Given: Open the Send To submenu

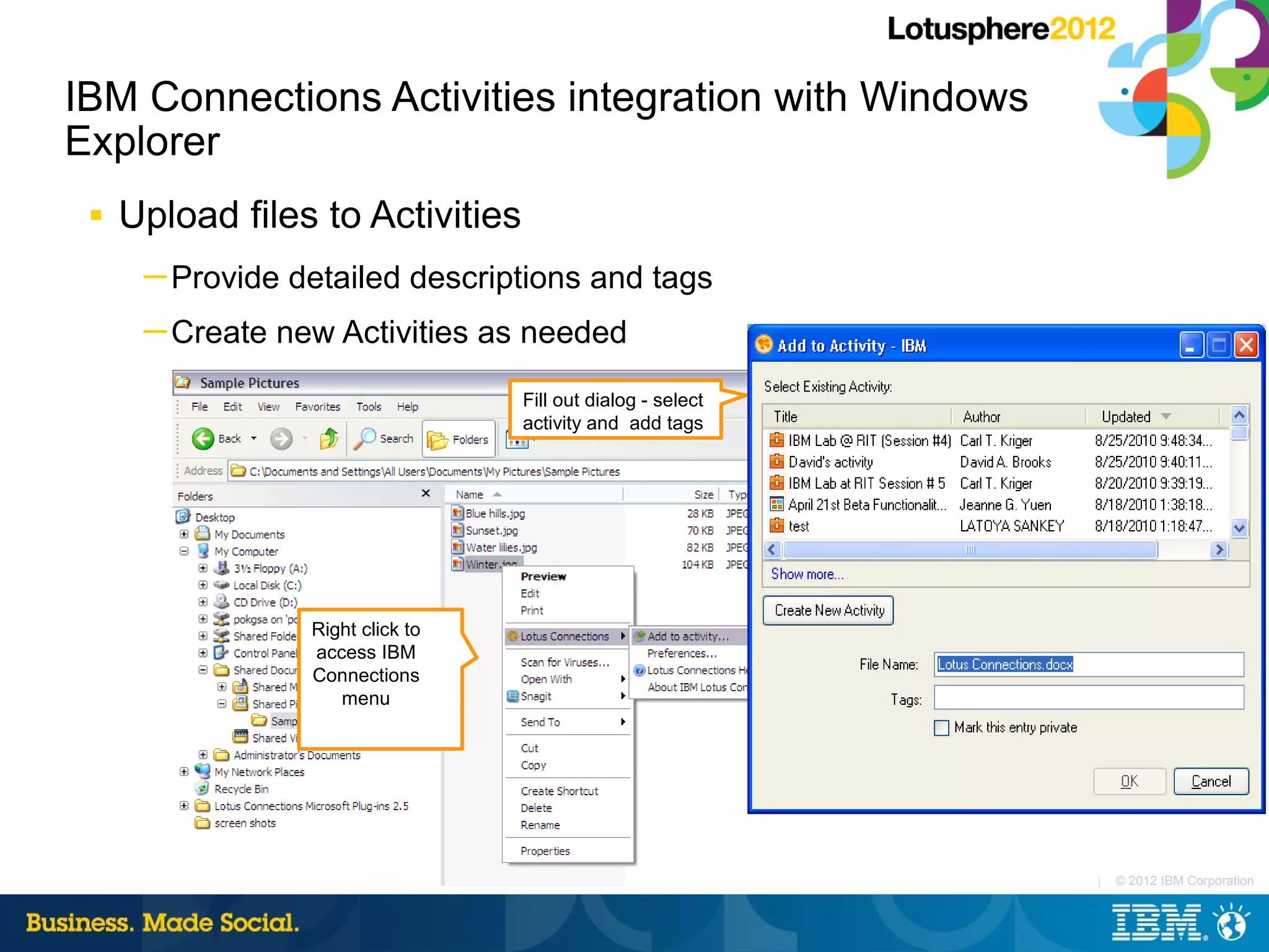Looking at the screenshot, I should 567,722.
